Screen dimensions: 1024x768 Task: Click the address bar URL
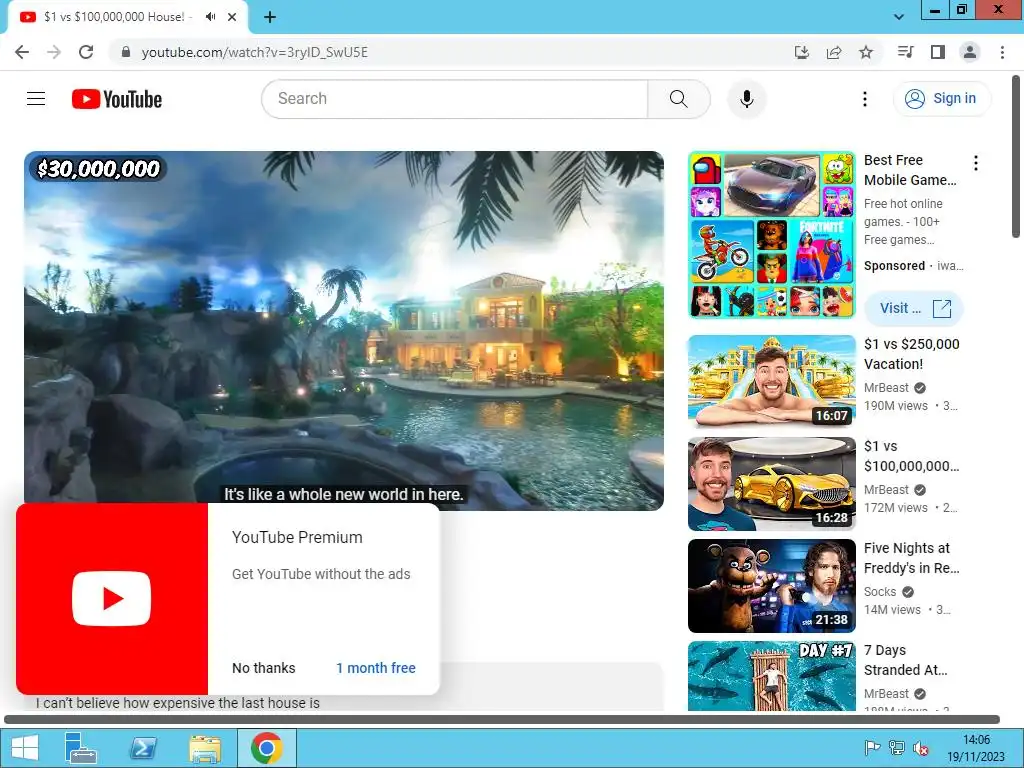pos(255,52)
